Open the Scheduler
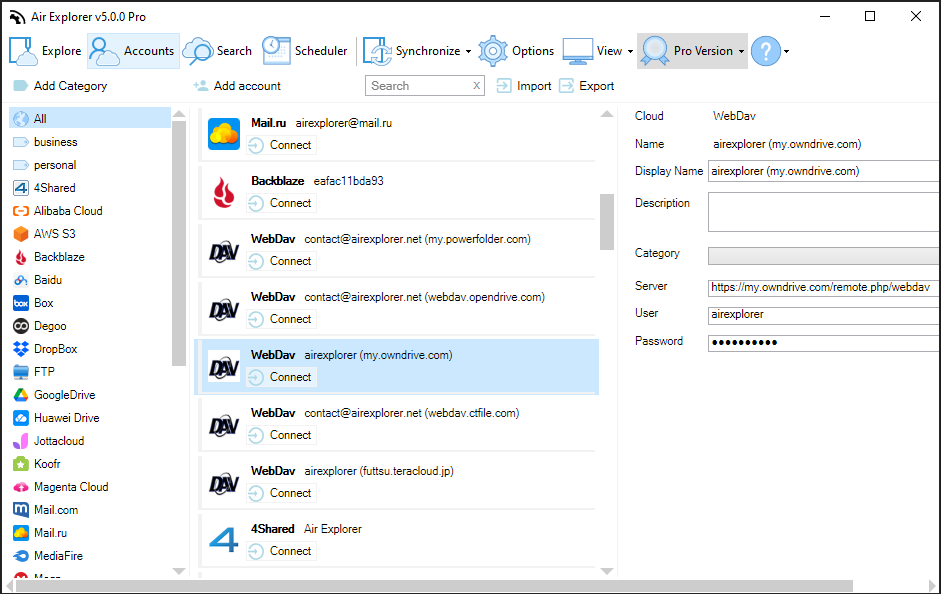Viewport: 941px width, 594px height. [x=304, y=51]
